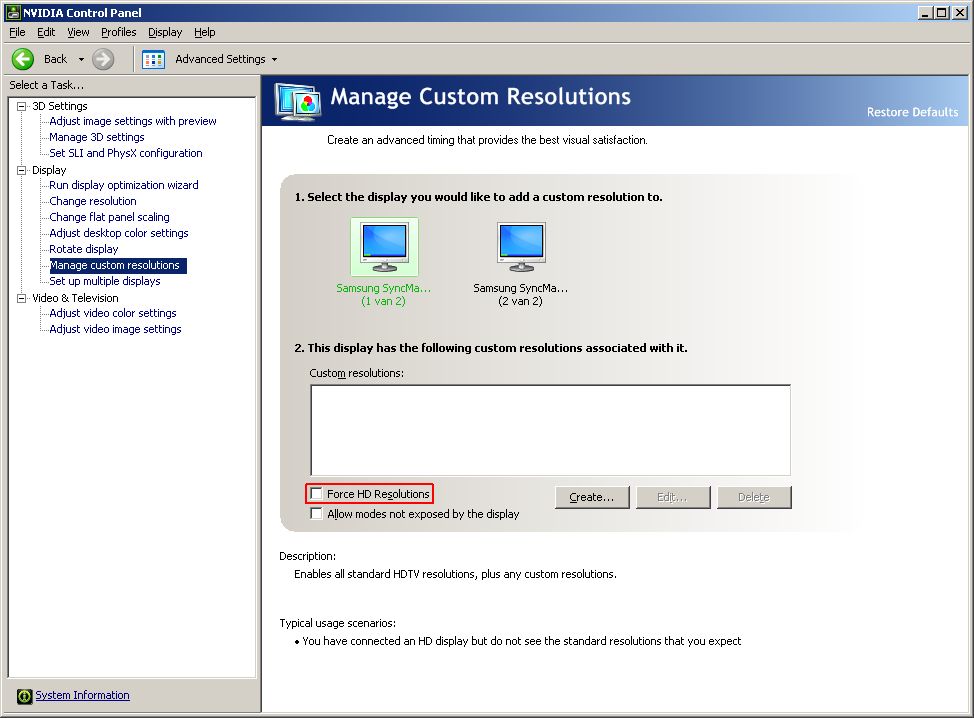Click the green Back arrow icon

tap(23, 59)
